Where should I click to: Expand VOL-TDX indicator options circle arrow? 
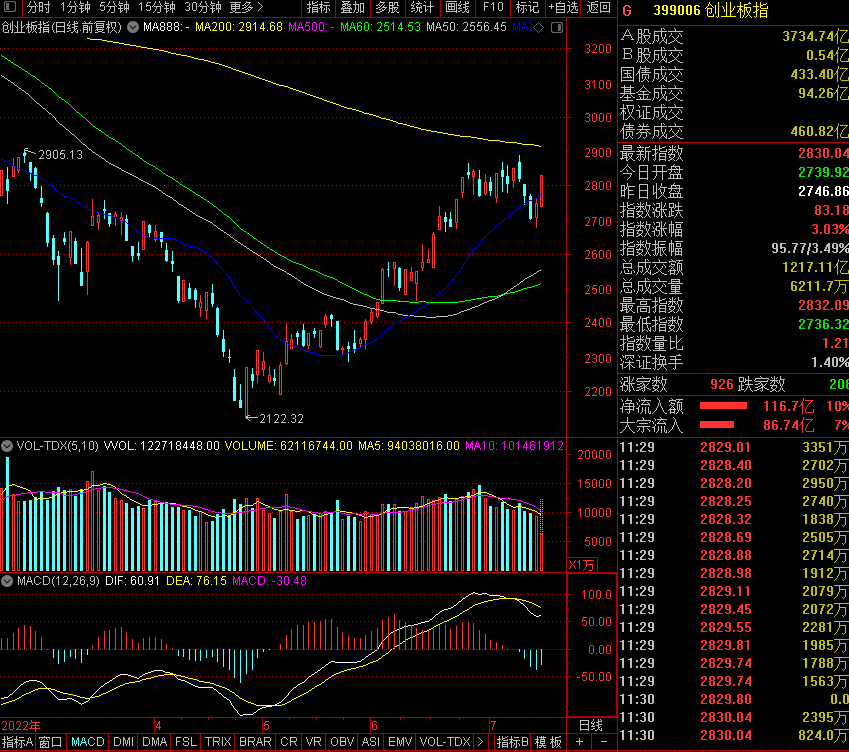[x=7, y=445]
